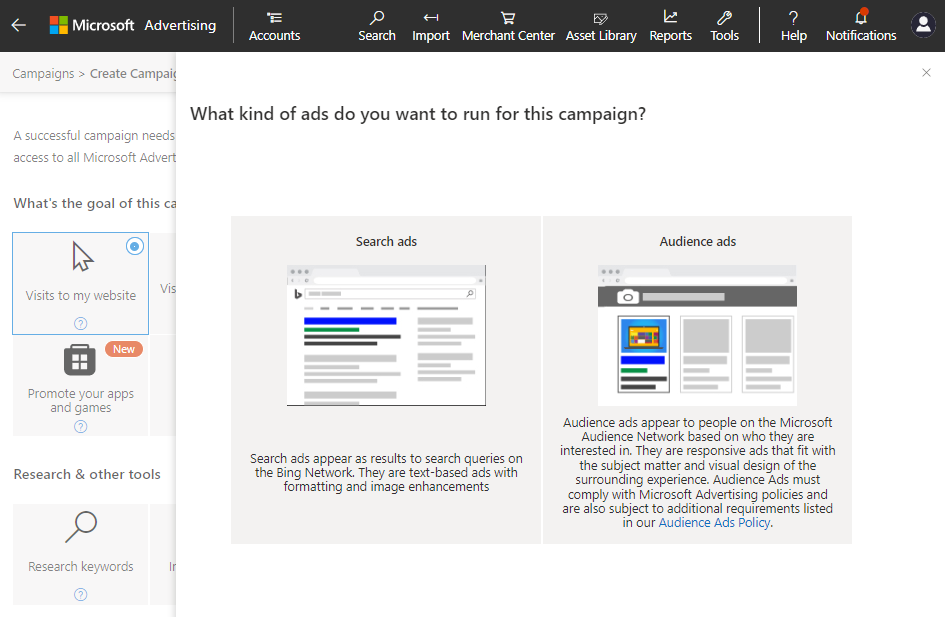The height and width of the screenshot is (619, 945).
Task: Open the Import tool
Action: click(x=431, y=26)
